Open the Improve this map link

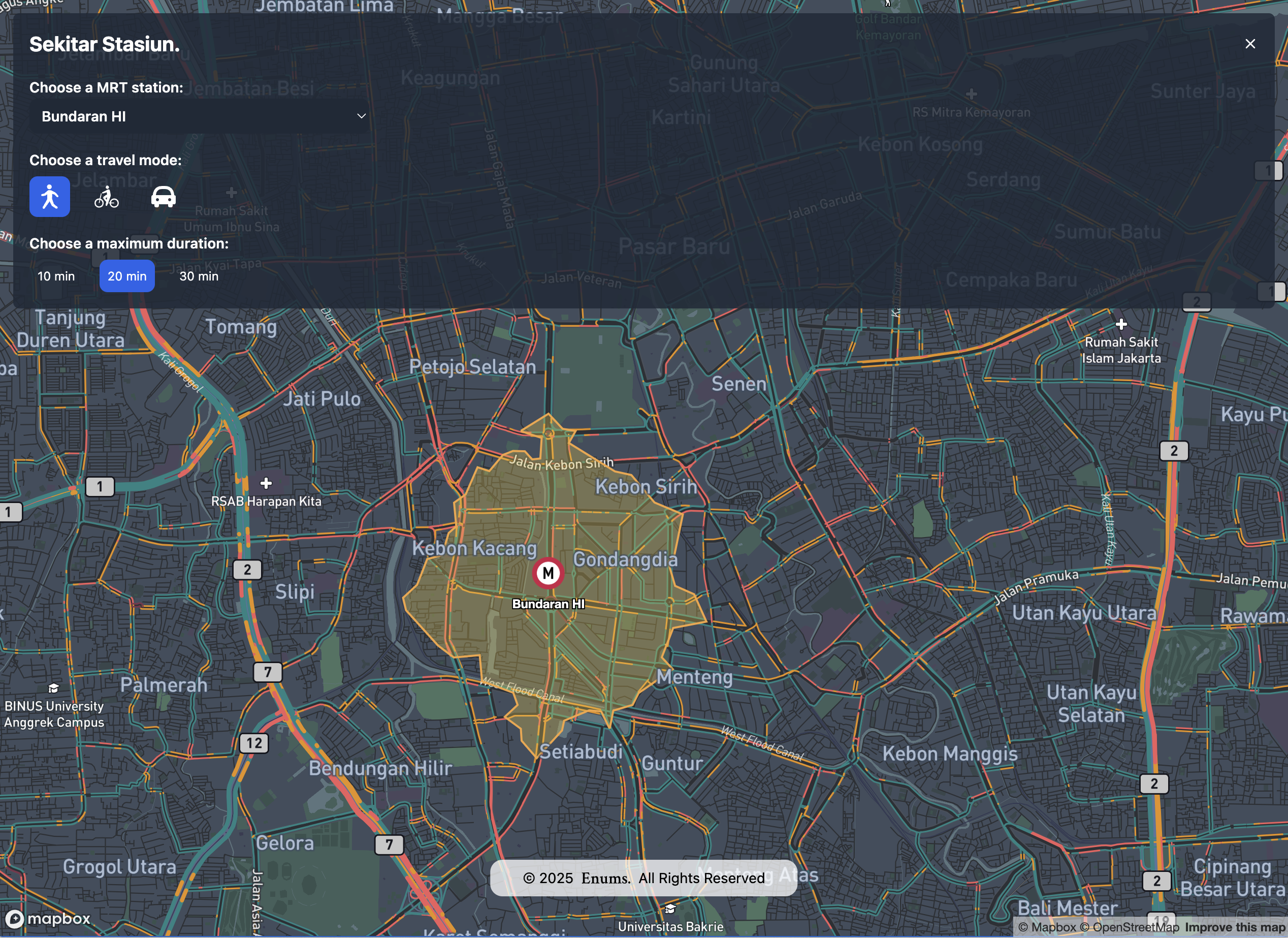[x=1235, y=928]
